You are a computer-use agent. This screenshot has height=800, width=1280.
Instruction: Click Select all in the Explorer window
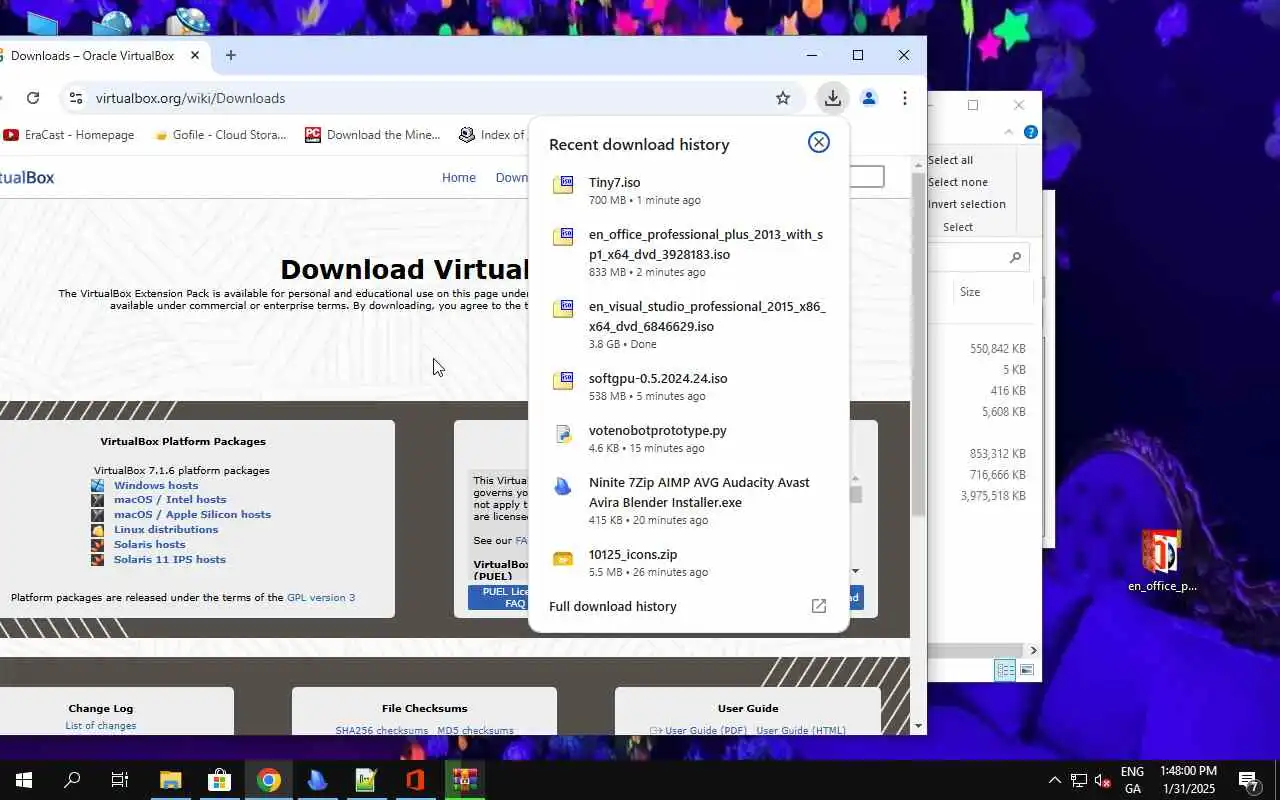950,160
